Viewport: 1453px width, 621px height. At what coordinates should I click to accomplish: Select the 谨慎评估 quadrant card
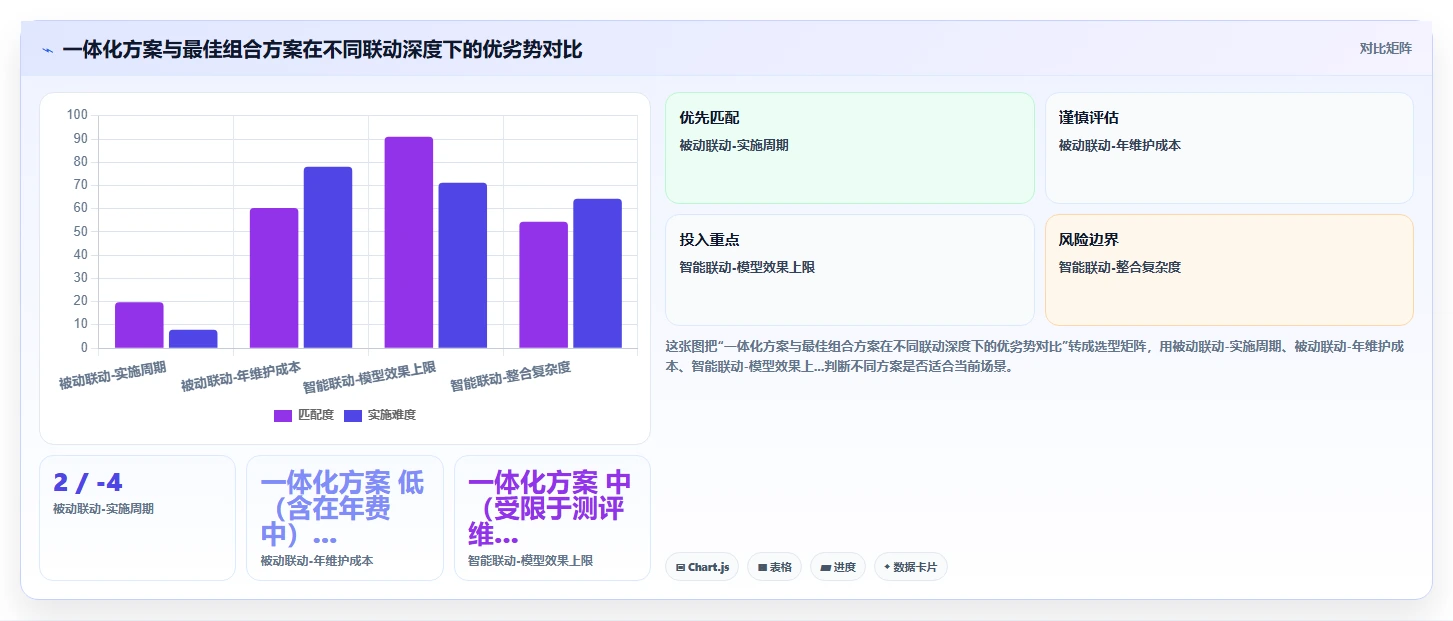[x=1229, y=148]
